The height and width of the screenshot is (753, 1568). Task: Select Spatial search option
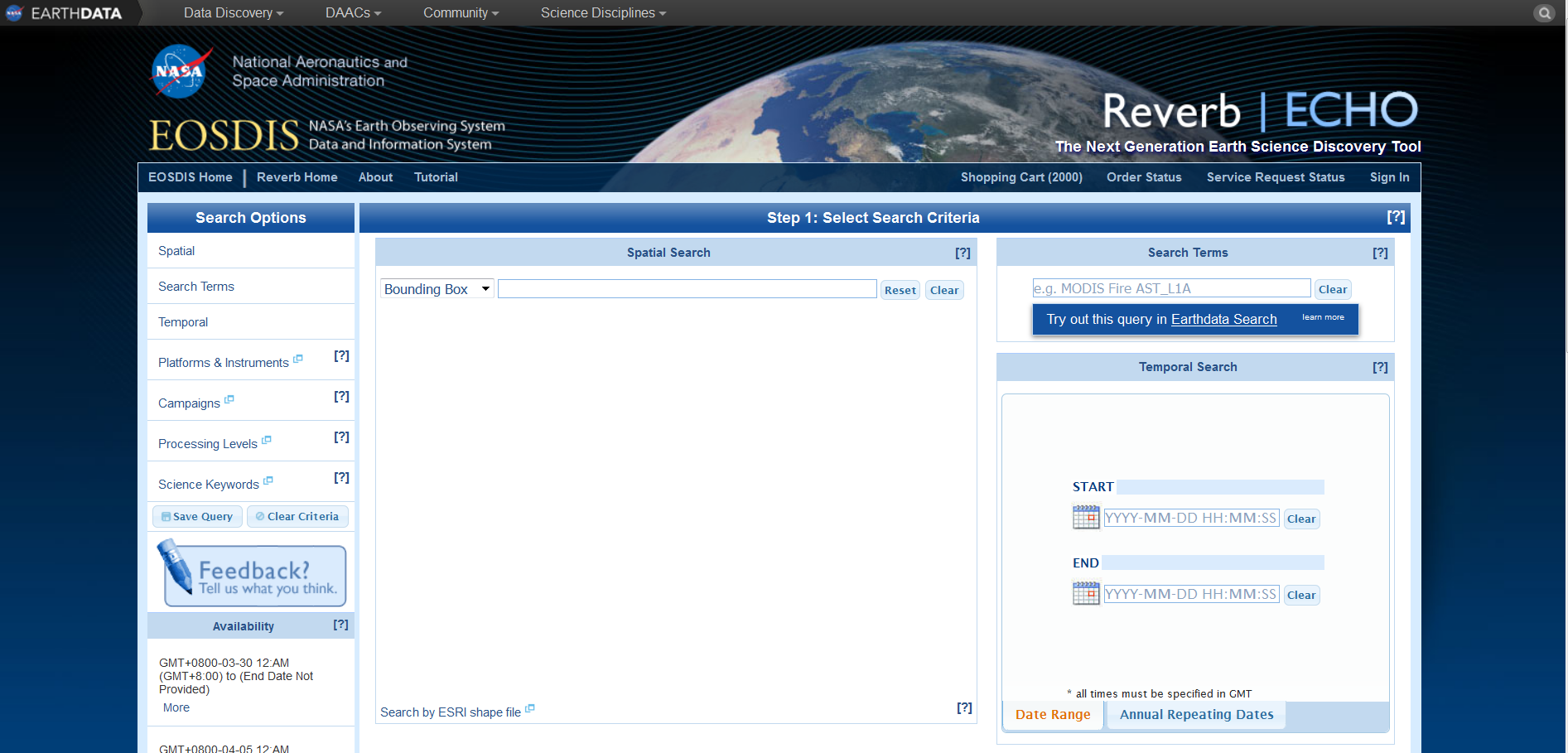(x=176, y=251)
